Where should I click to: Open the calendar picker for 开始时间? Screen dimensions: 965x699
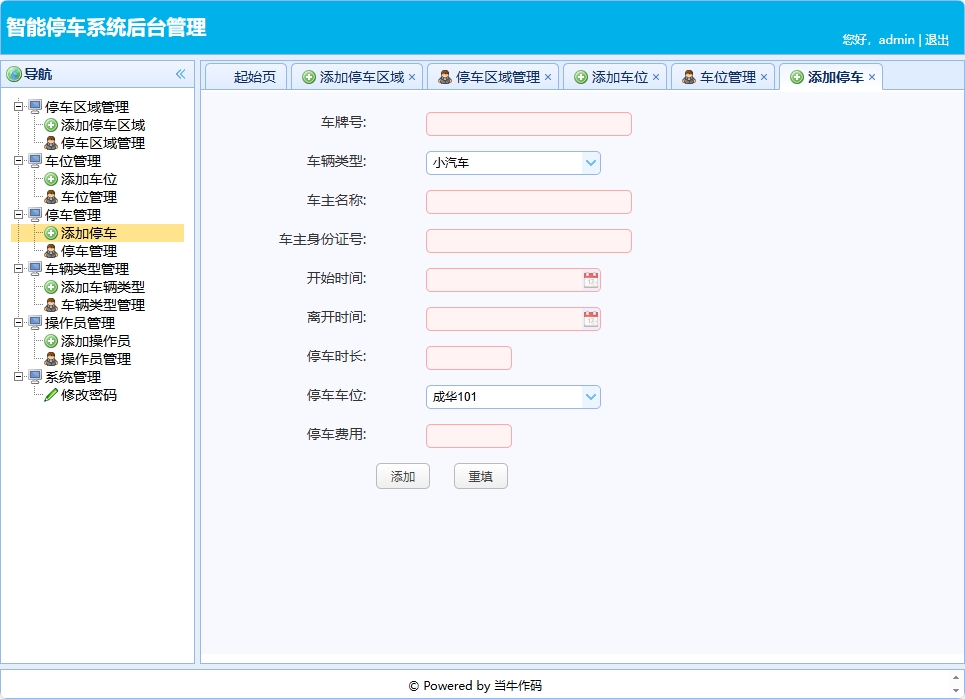[590, 280]
